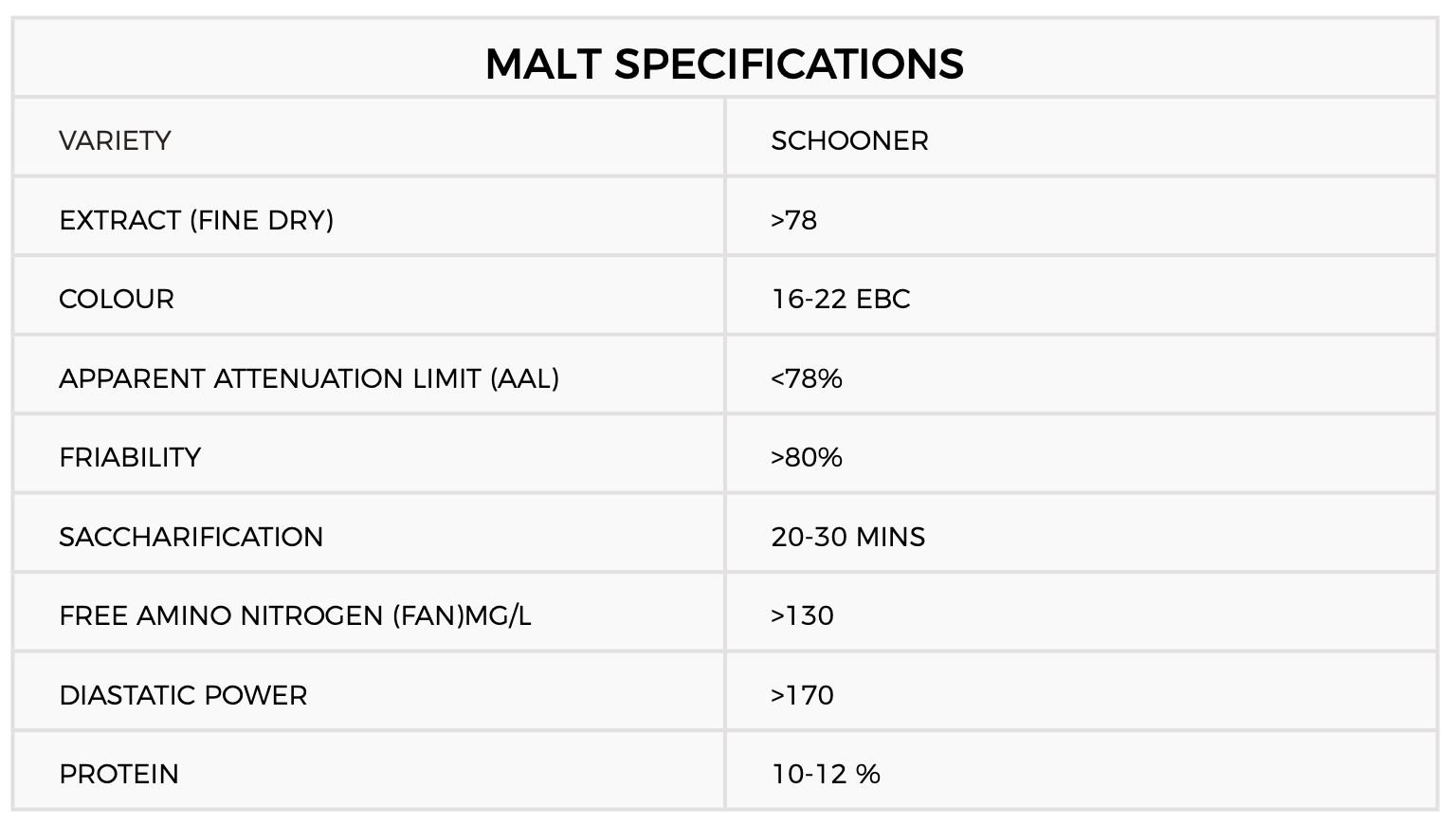Click the >80% friability value
Viewport: 1456px width, 825px height.
[x=807, y=457]
